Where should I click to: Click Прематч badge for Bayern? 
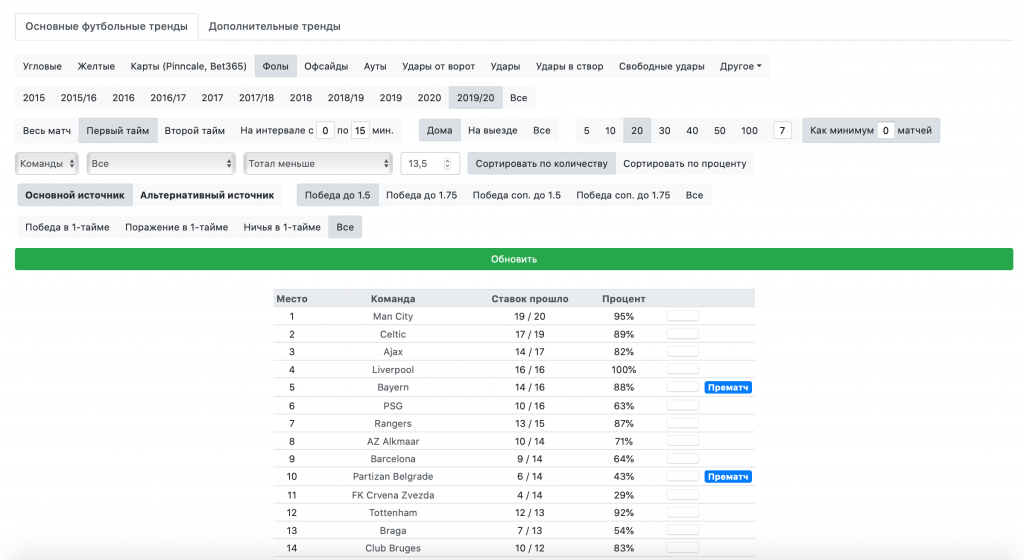(728, 387)
